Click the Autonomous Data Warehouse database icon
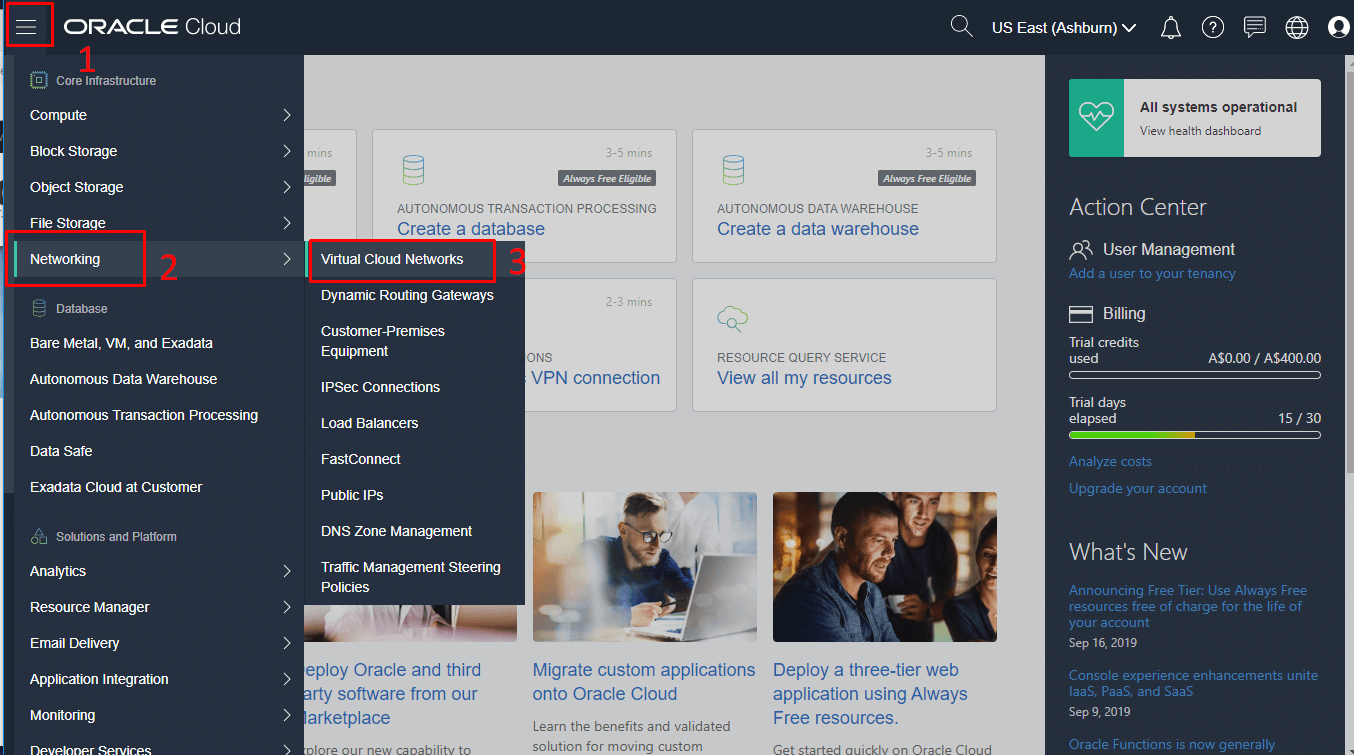This screenshot has width=1354, height=755. [x=733, y=170]
